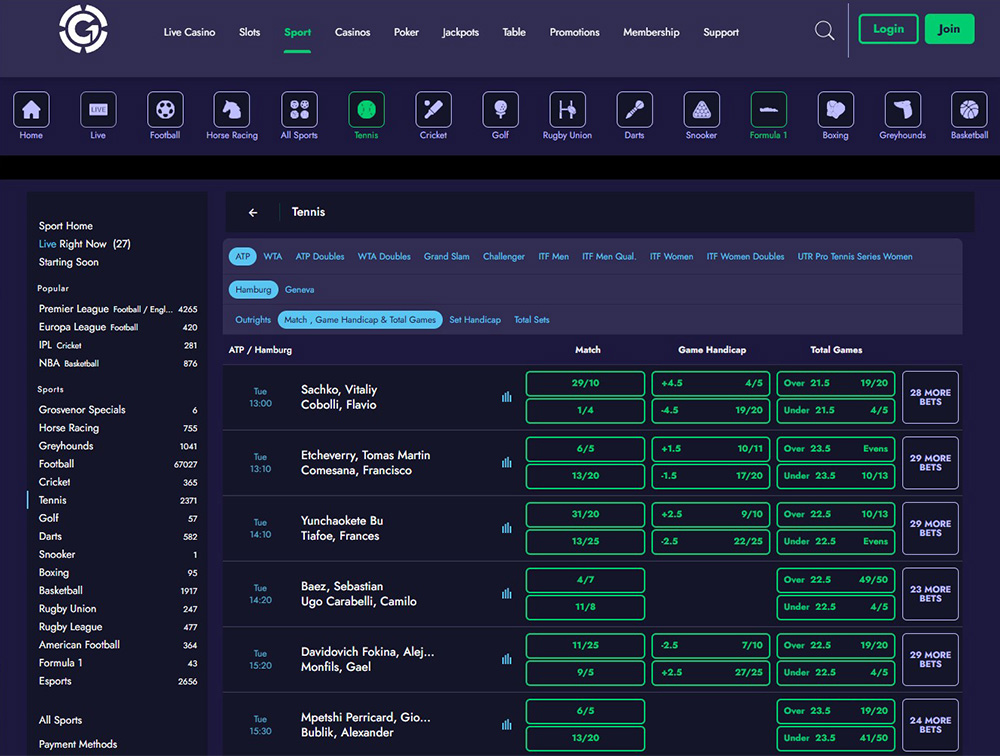
Task: Select Cobolli match odds 1/4
Action: 585,410
